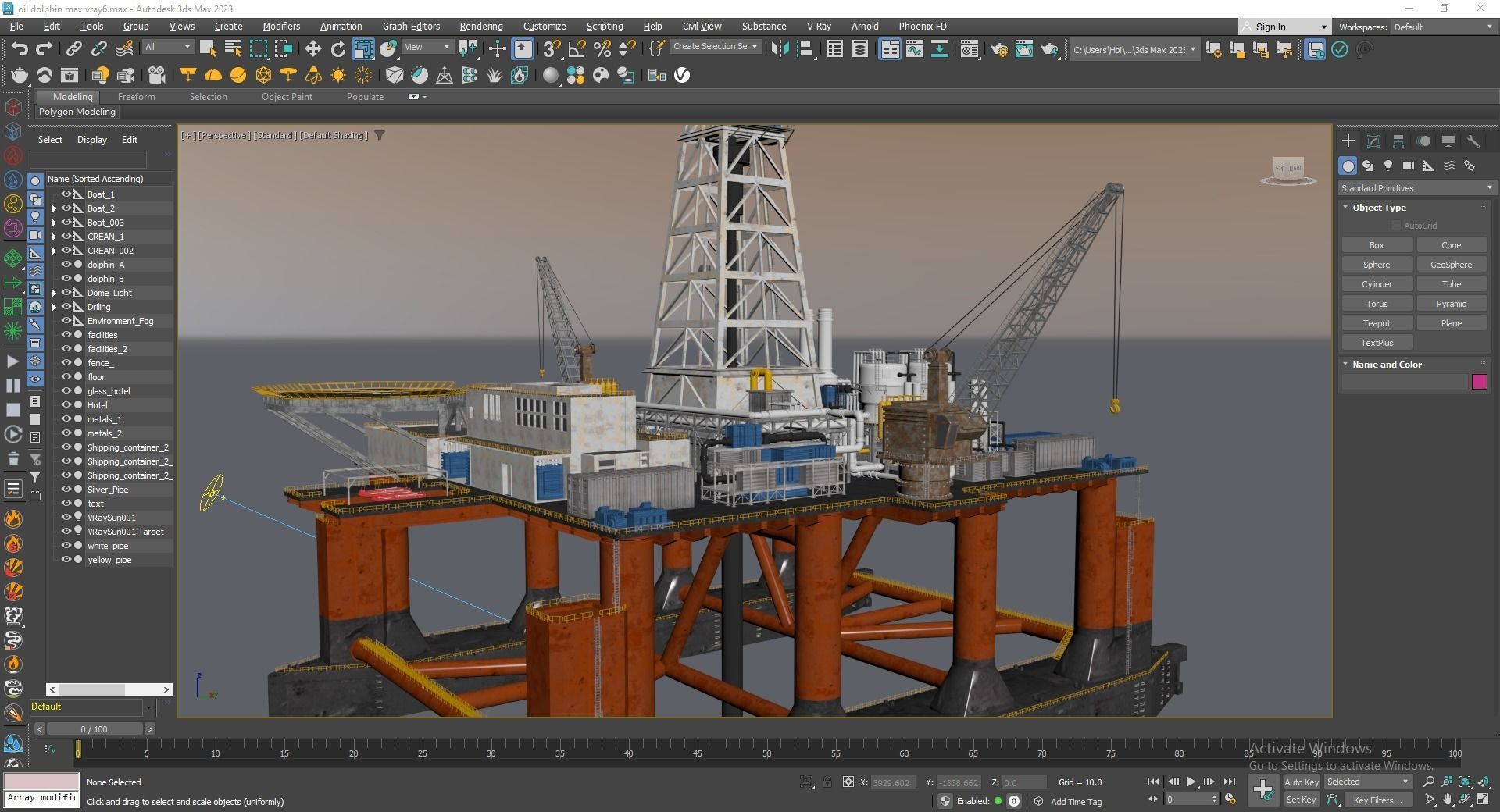The image size is (1500, 812).
Task: Open the Motion panel tab
Action: click(x=1423, y=141)
